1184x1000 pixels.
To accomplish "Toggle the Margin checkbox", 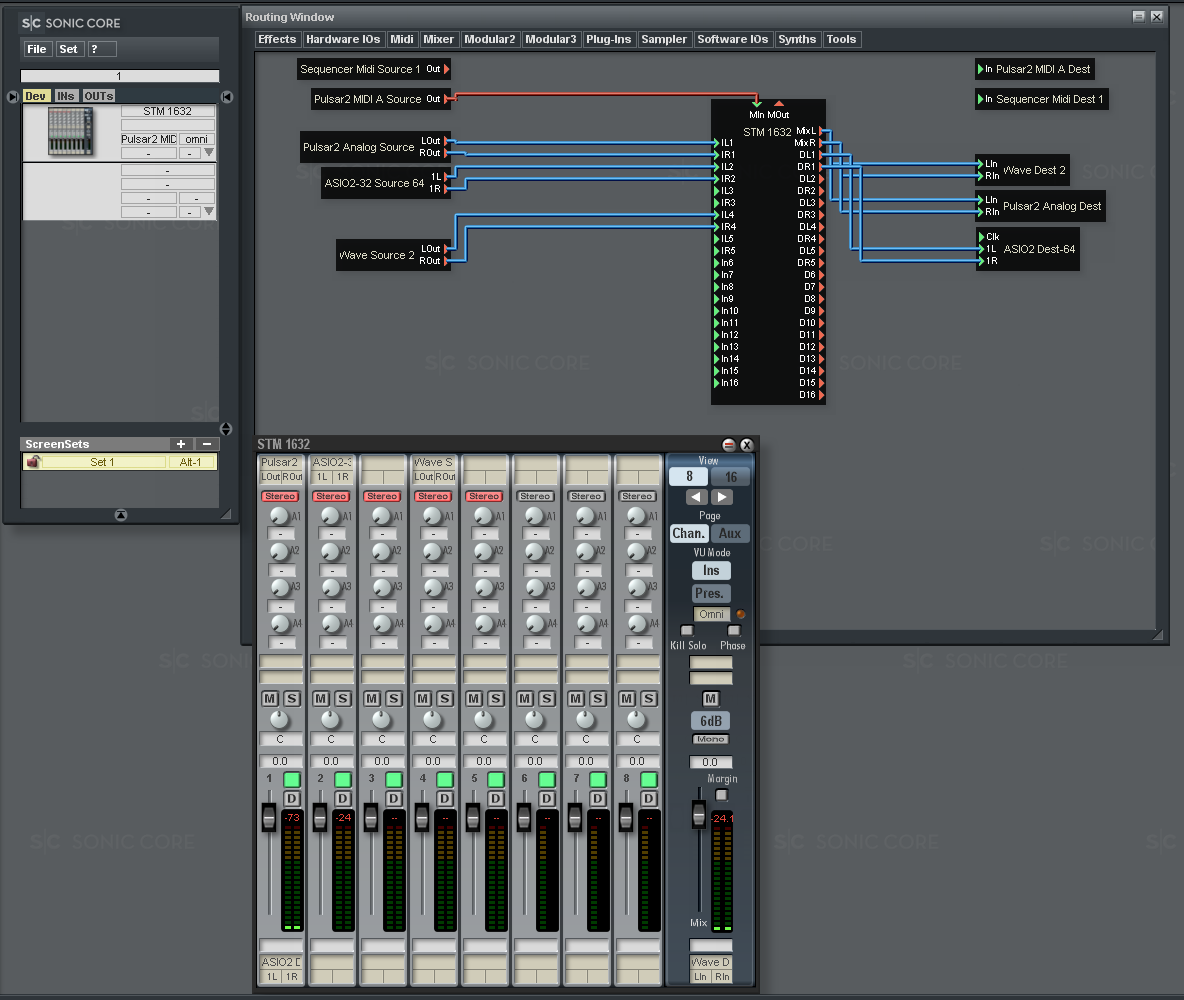I will 721,795.
